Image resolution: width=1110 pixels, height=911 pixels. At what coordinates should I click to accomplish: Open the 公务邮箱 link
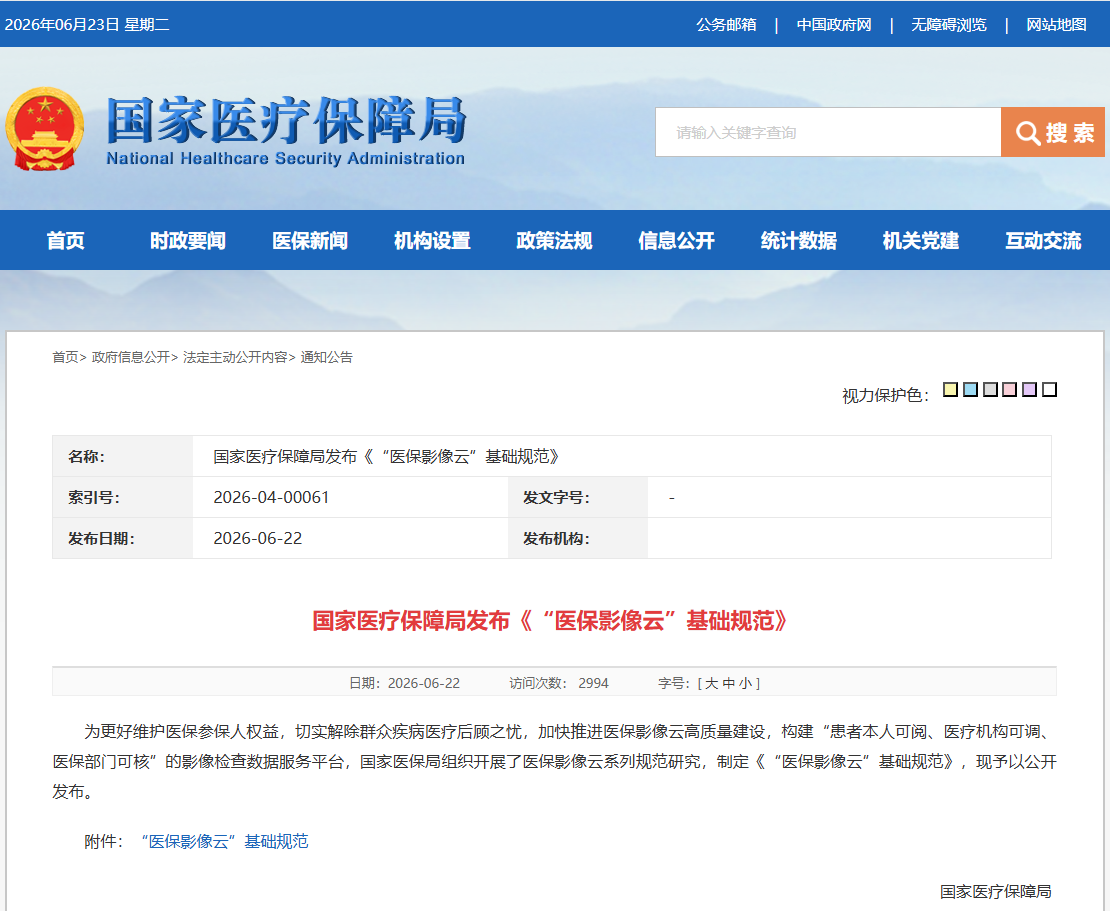pyautogui.click(x=726, y=25)
